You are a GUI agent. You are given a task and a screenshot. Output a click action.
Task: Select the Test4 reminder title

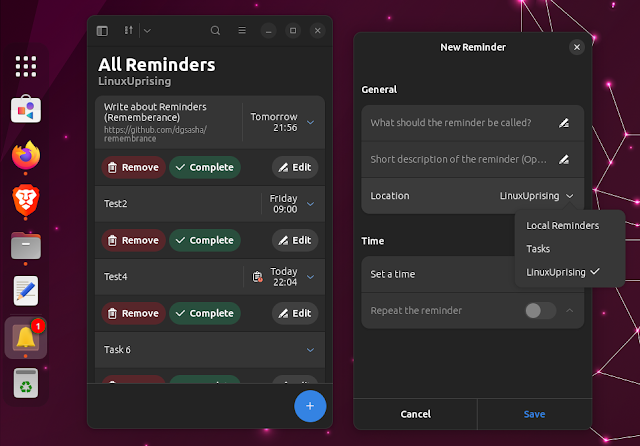(x=116, y=277)
